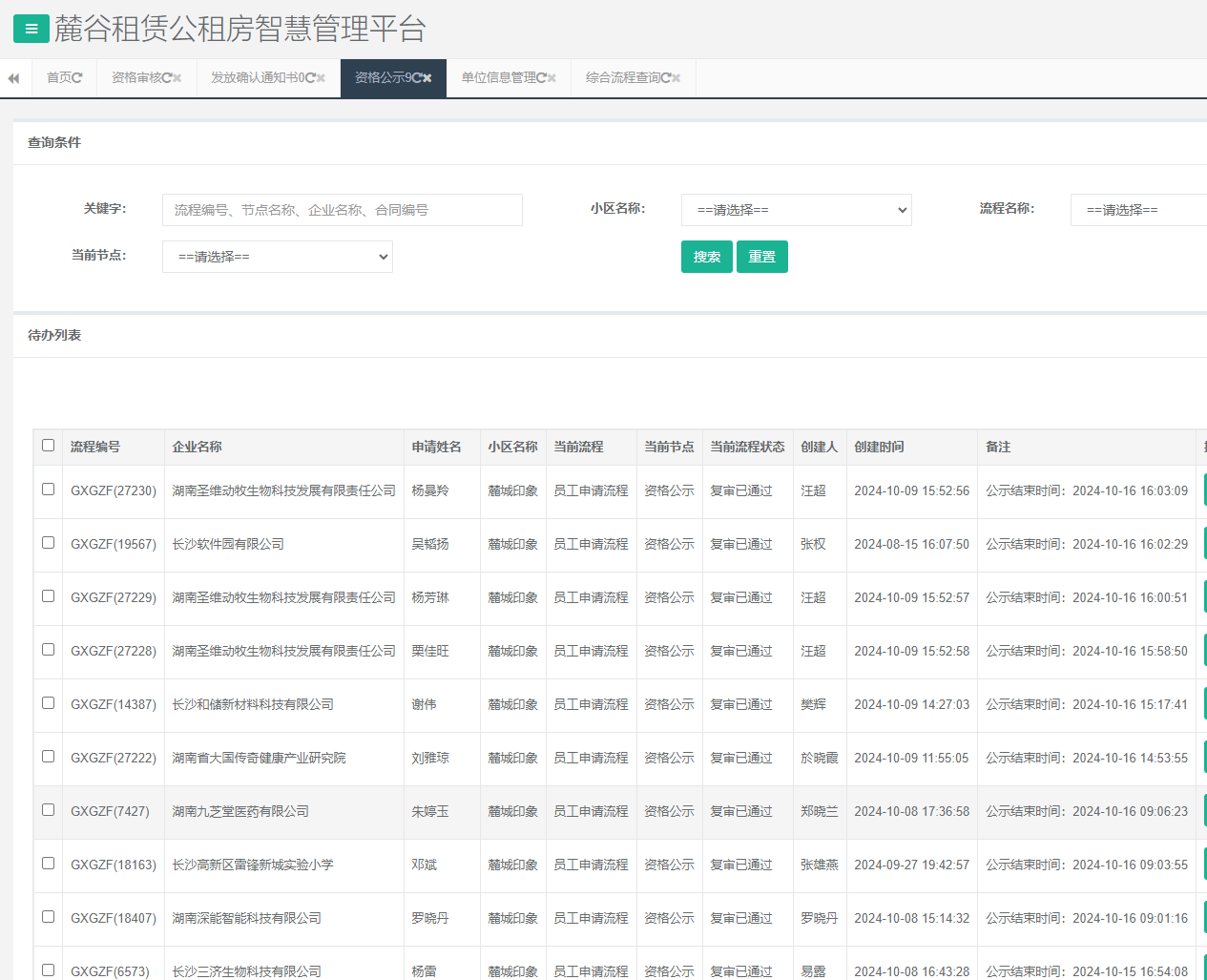Open the 小区名称 dropdown
1207x980 pixels.
(x=796, y=210)
